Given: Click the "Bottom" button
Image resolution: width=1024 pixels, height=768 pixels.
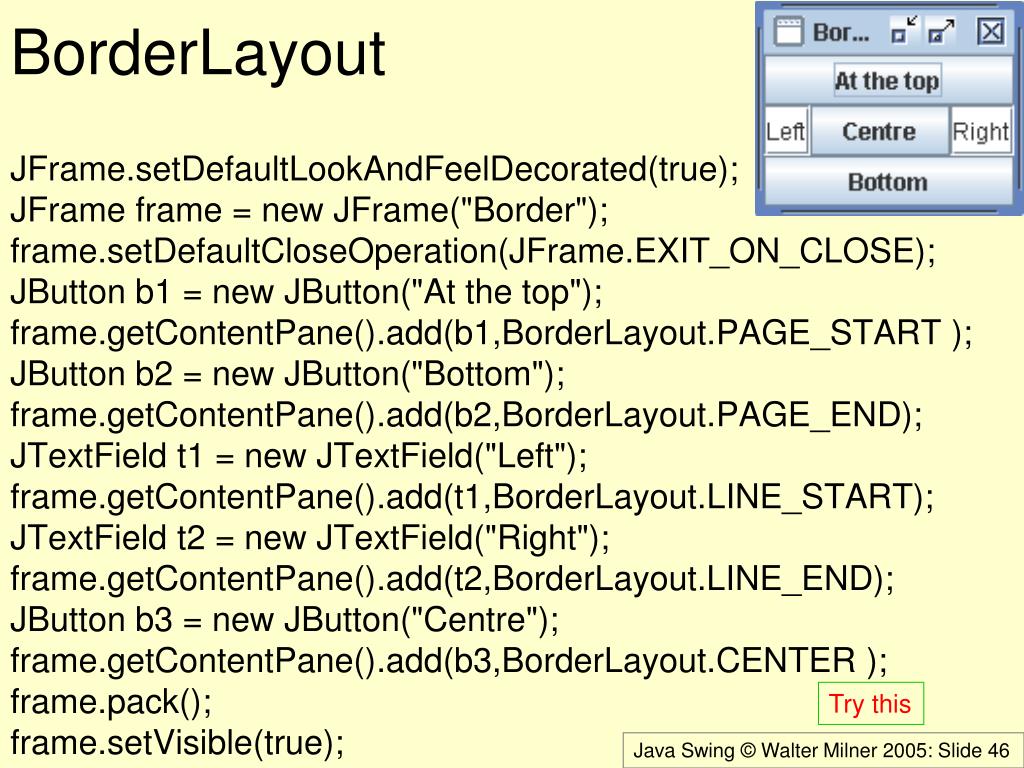Looking at the screenshot, I should click(x=888, y=182).
